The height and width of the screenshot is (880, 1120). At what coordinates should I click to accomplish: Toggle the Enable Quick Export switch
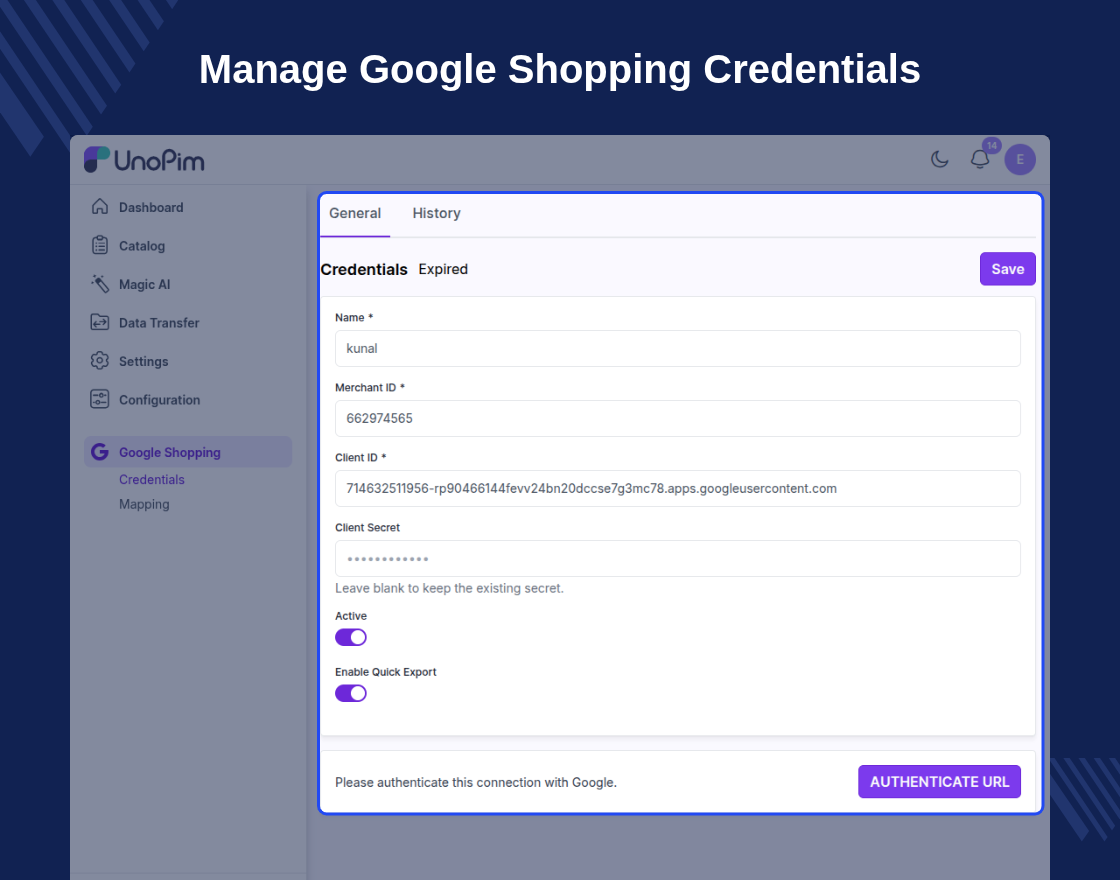point(351,694)
